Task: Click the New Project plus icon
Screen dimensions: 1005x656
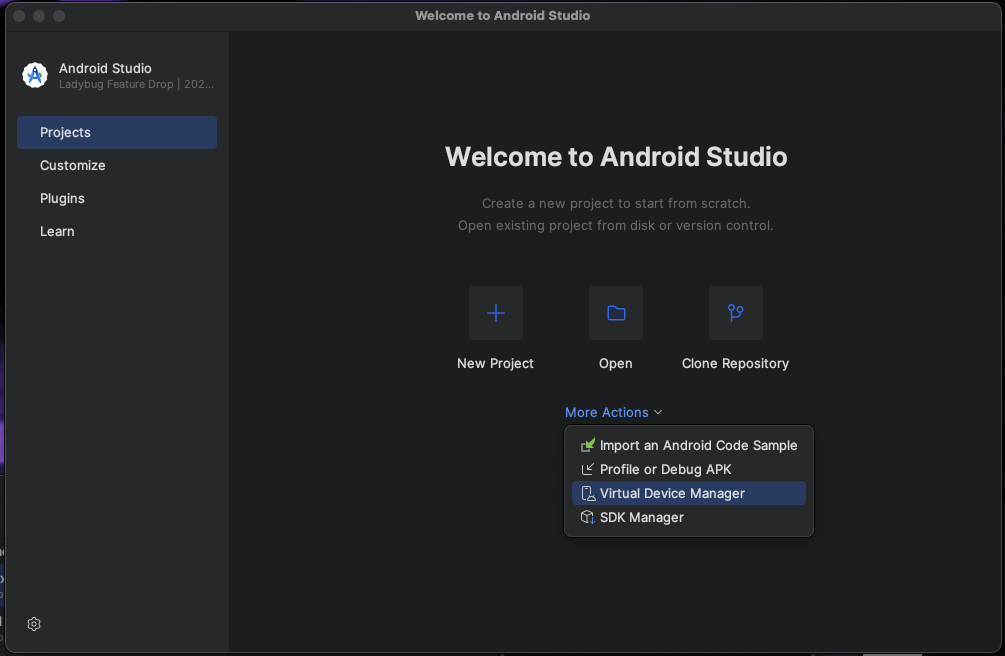Action: coord(495,313)
